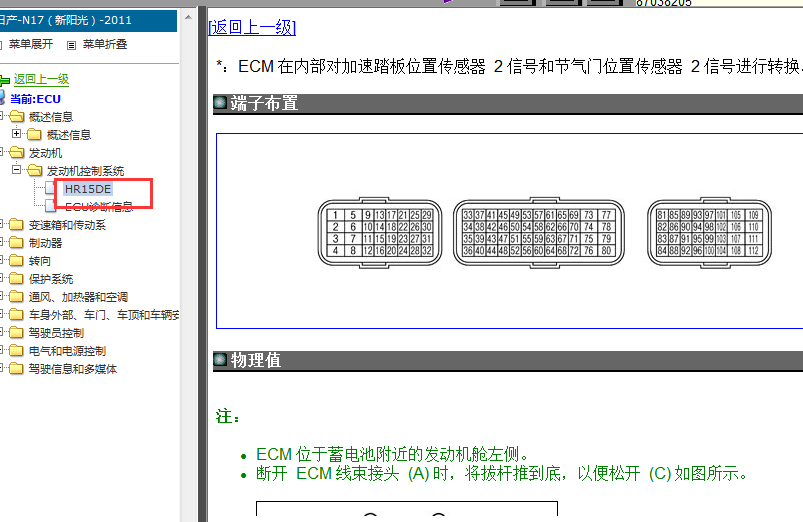The height and width of the screenshot is (522, 803).
Task: Click the sidebar scrollbar up arrow
Action: pos(188,17)
